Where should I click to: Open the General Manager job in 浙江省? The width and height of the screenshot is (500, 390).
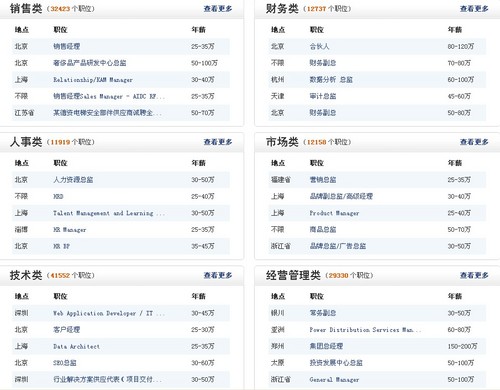[334, 380]
